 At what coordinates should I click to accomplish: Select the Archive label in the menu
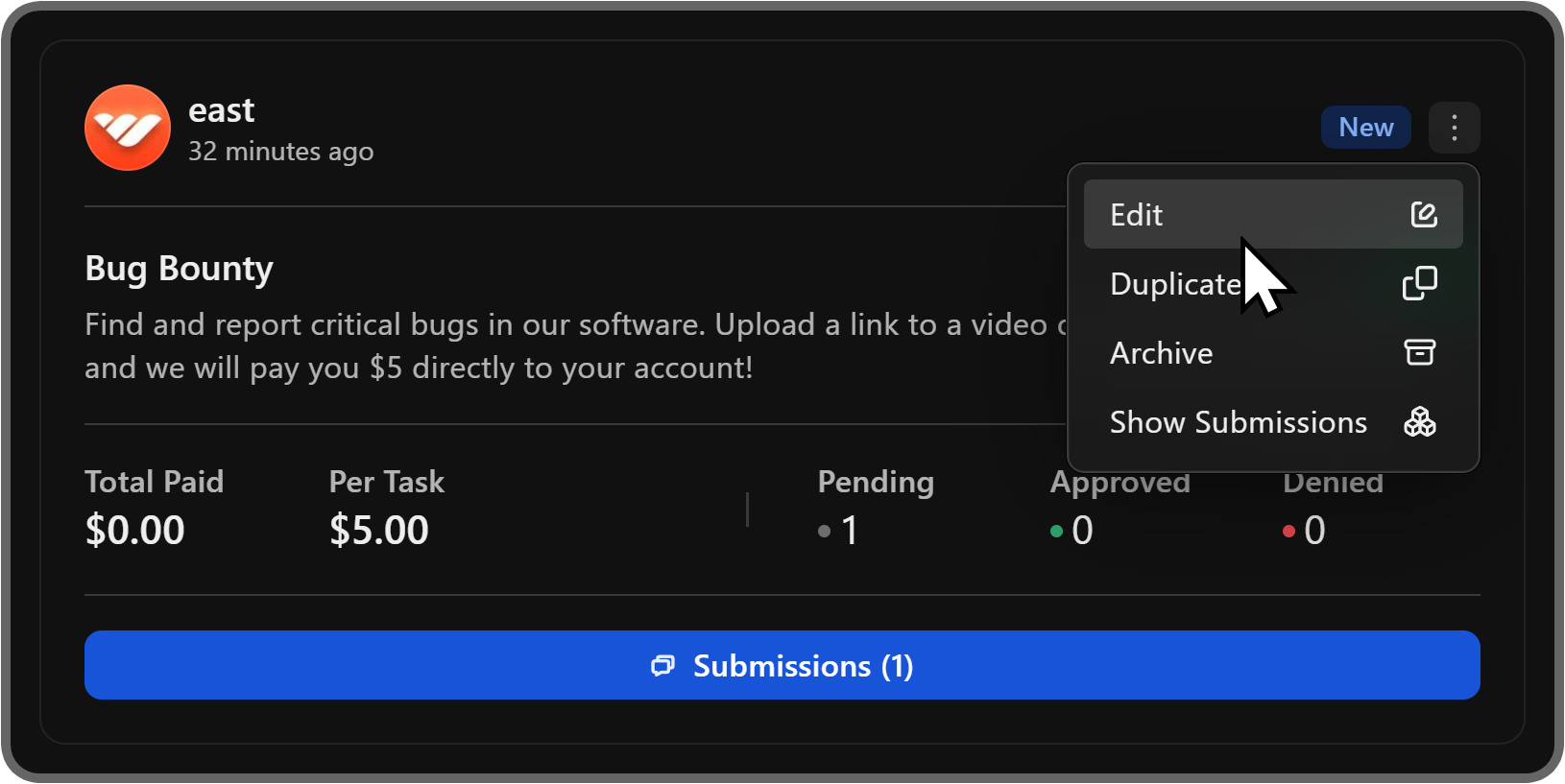click(1161, 353)
